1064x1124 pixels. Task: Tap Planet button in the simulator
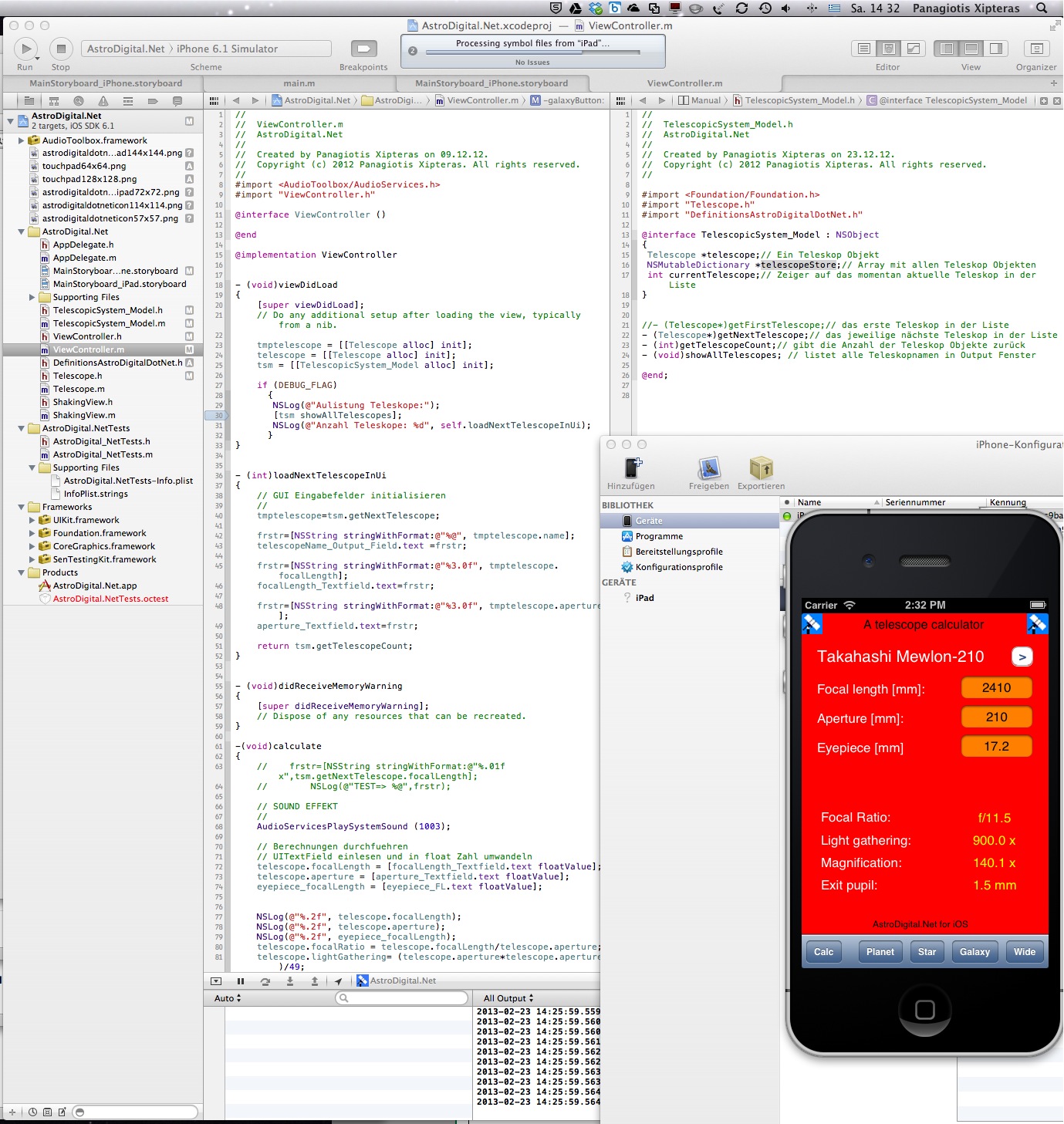tap(880, 952)
